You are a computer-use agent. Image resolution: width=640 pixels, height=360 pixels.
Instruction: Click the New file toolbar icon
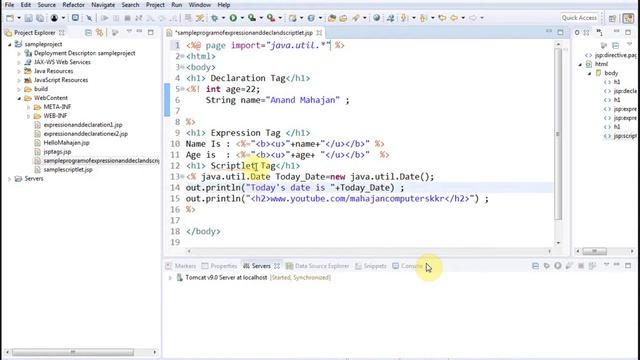click(x=10, y=18)
